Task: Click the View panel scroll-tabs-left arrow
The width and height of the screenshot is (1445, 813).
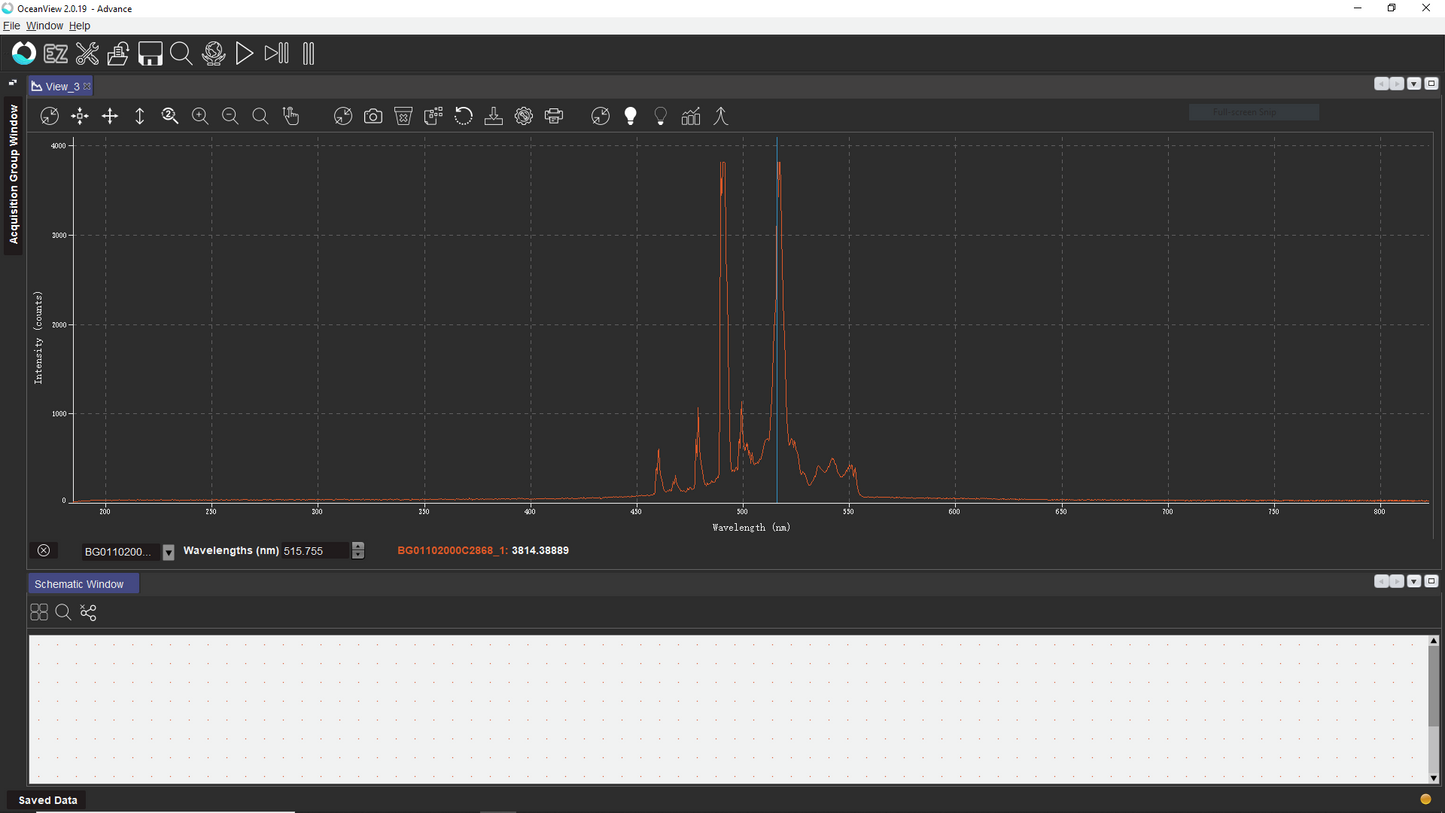Action: [1381, 84]
